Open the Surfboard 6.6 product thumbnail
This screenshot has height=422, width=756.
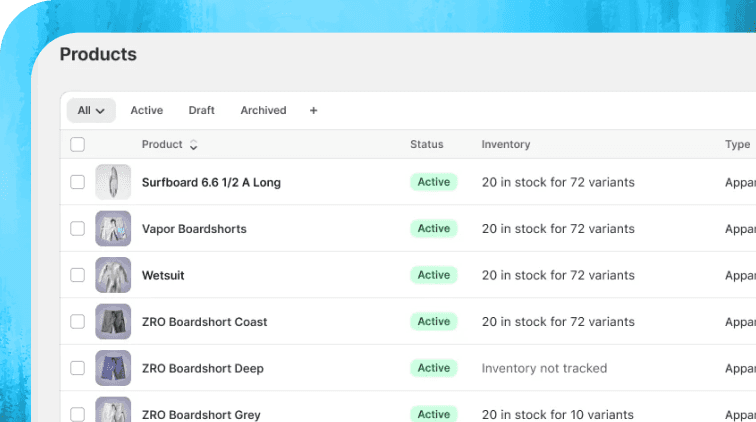click(113, 182)
